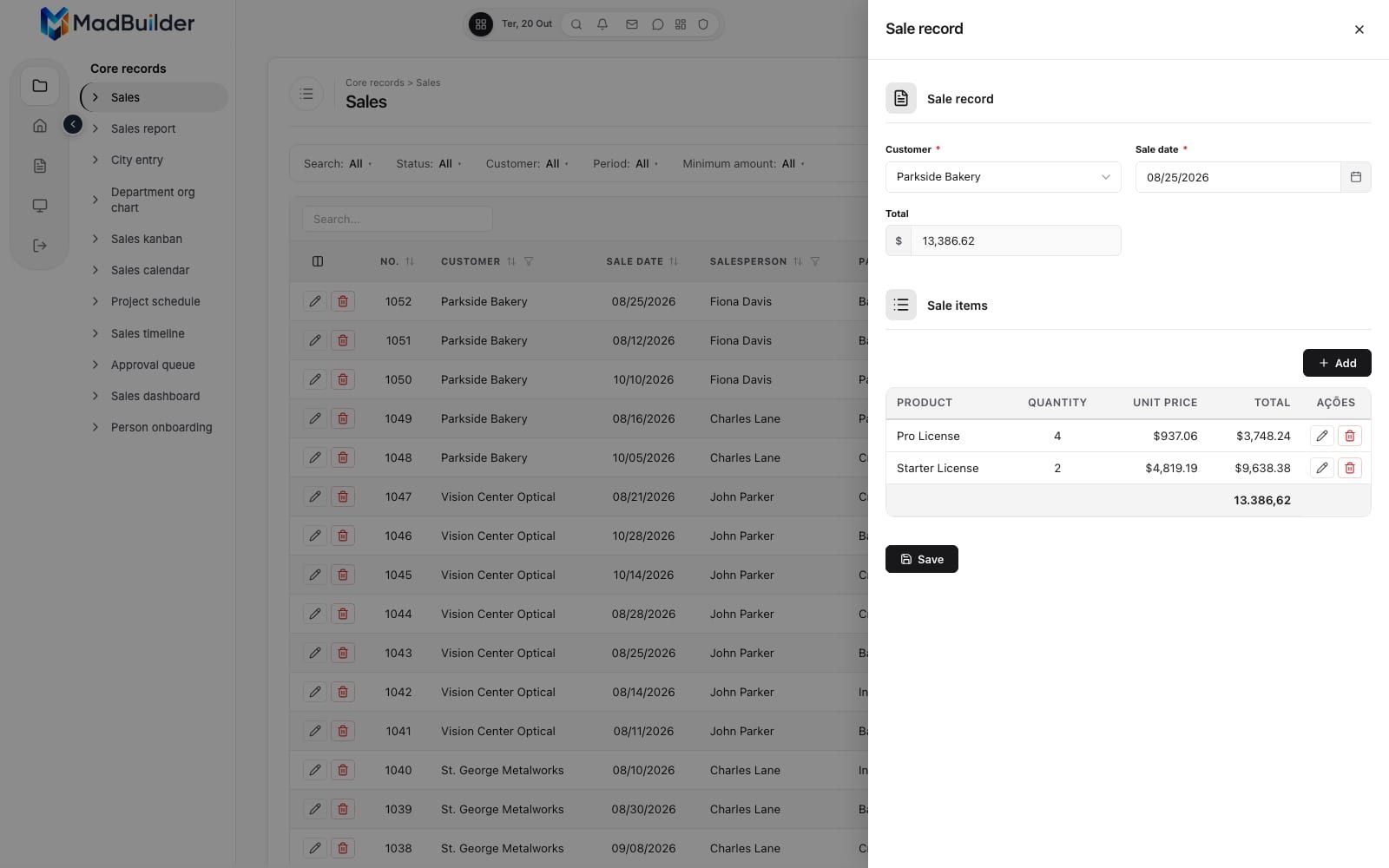Open the Status filter dropdown
Viewport: 1389px width, 868px height.
tap(429, 163)
